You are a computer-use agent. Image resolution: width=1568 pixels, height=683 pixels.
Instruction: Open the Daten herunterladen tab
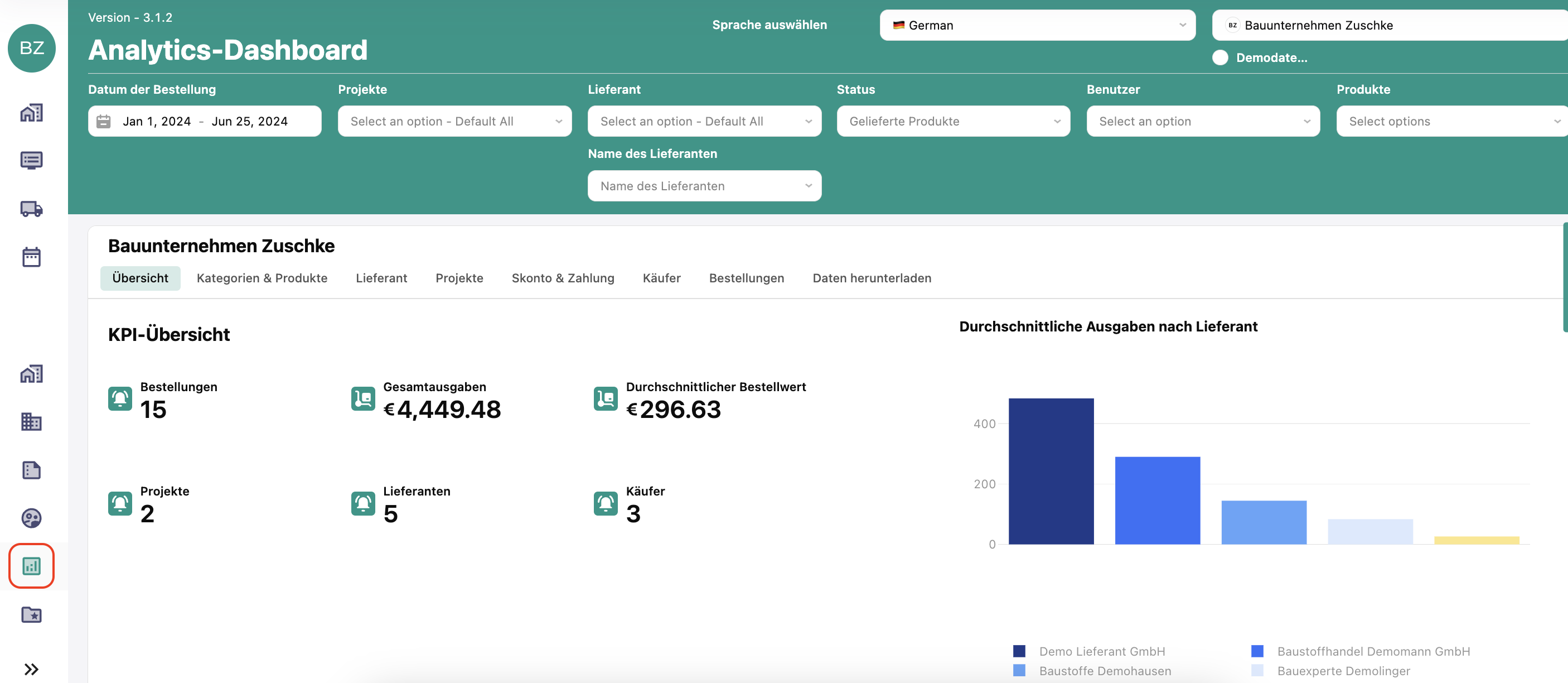[x=872, y=278]
